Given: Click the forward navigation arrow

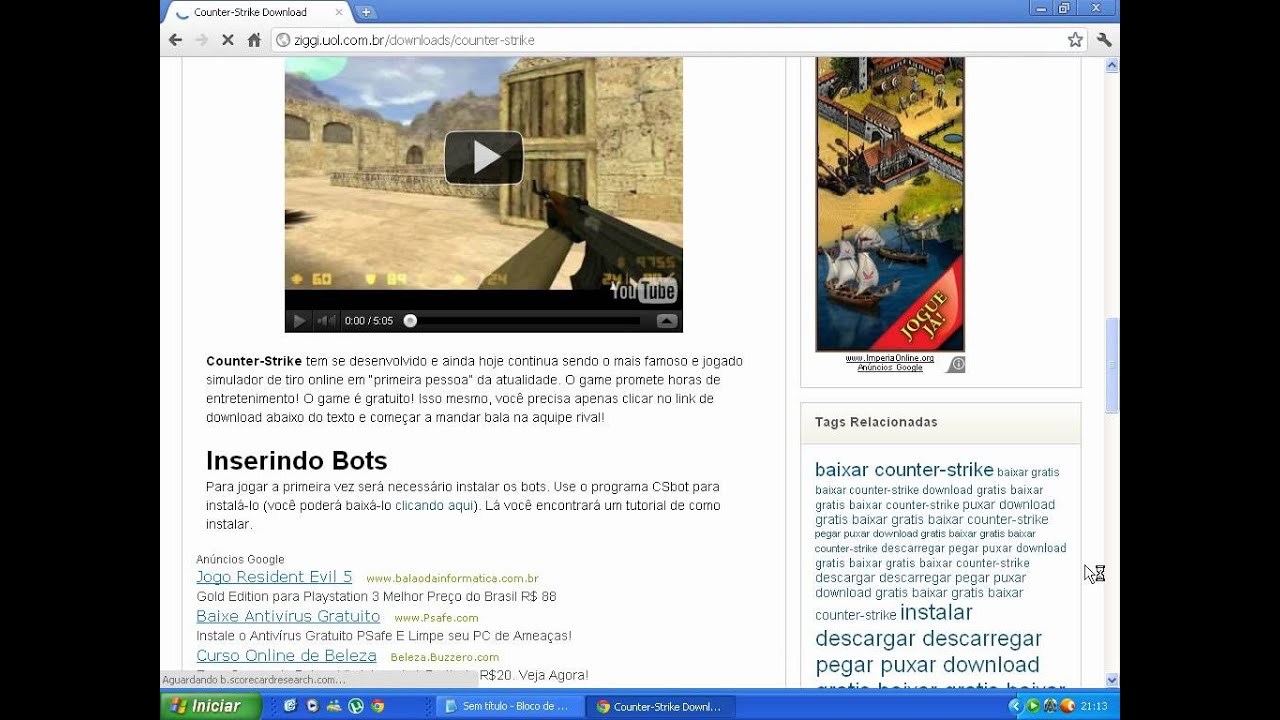Looking at the screenshot, I should point(201,40).
